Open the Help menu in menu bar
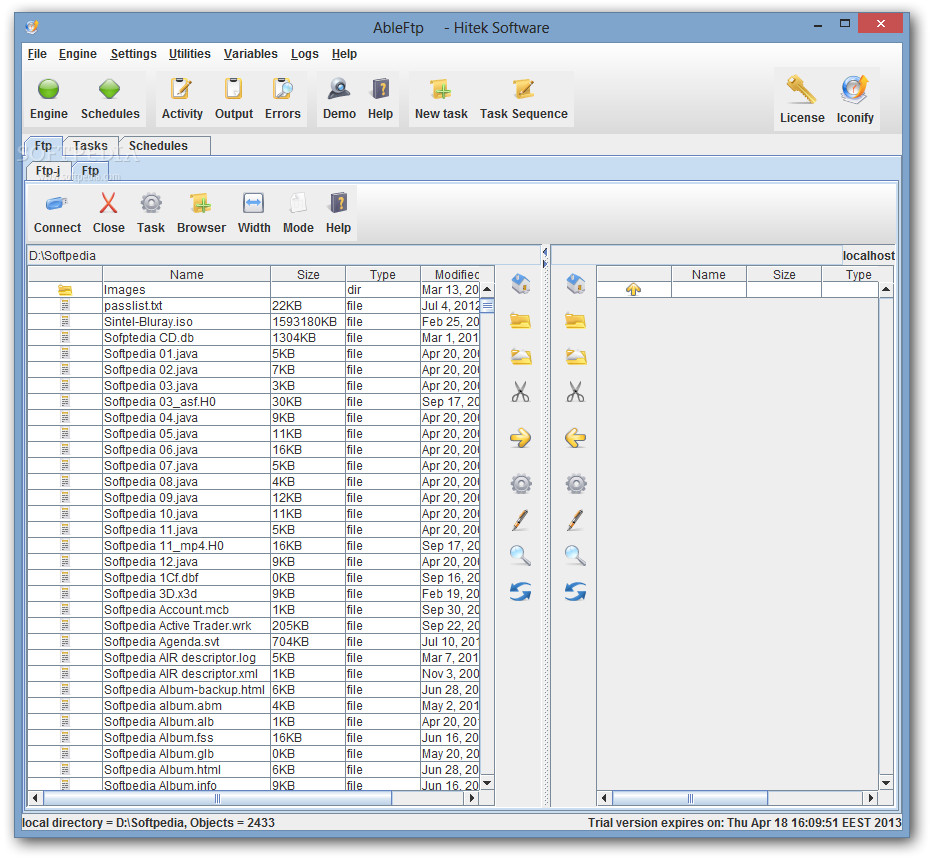The image size is (930, 858). tap(344, 54)
